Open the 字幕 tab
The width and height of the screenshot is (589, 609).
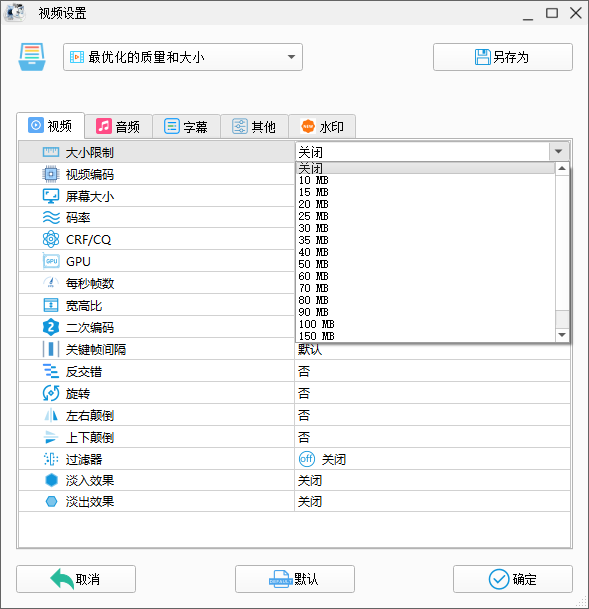click(x=186, y=126)
